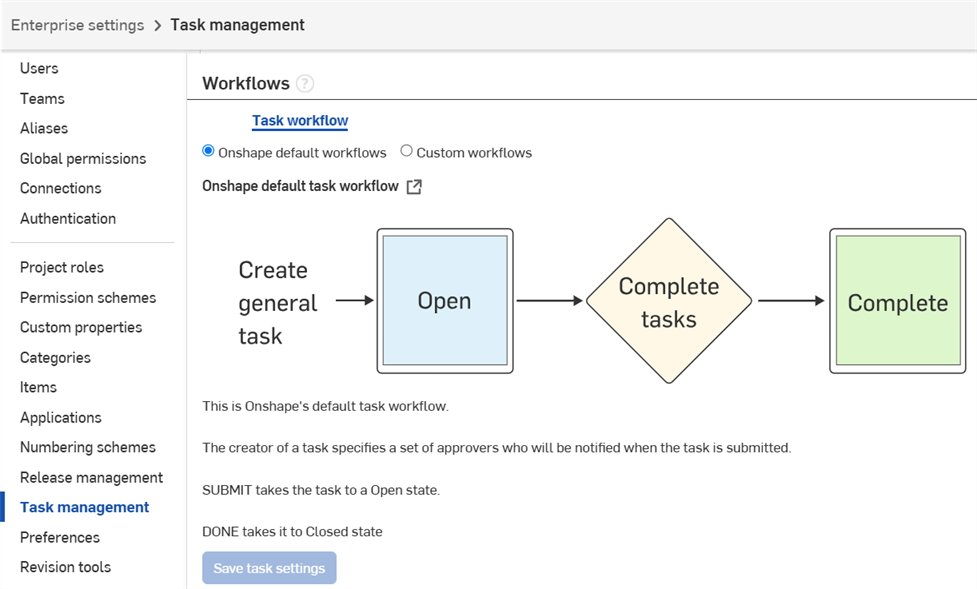This screenshot has height=589, width=977.
Task: Open the Project roles page
Action: 61,267
